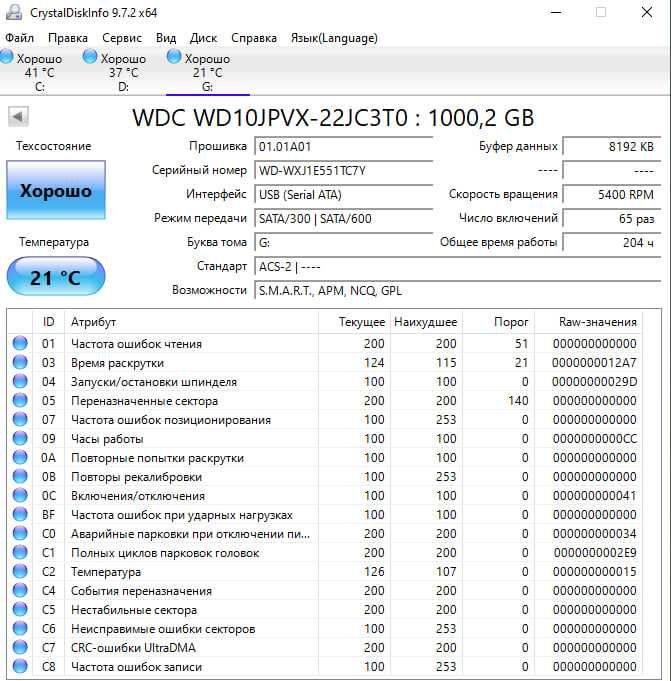The image size is (671, 681).
Task: Click status orb of attribute C5 row
Action: pos(20,609)
